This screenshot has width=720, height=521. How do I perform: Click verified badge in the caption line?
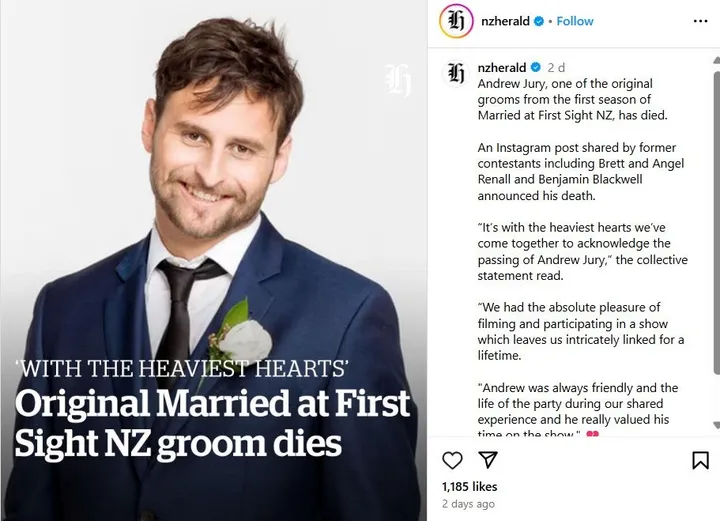[535, 67]
